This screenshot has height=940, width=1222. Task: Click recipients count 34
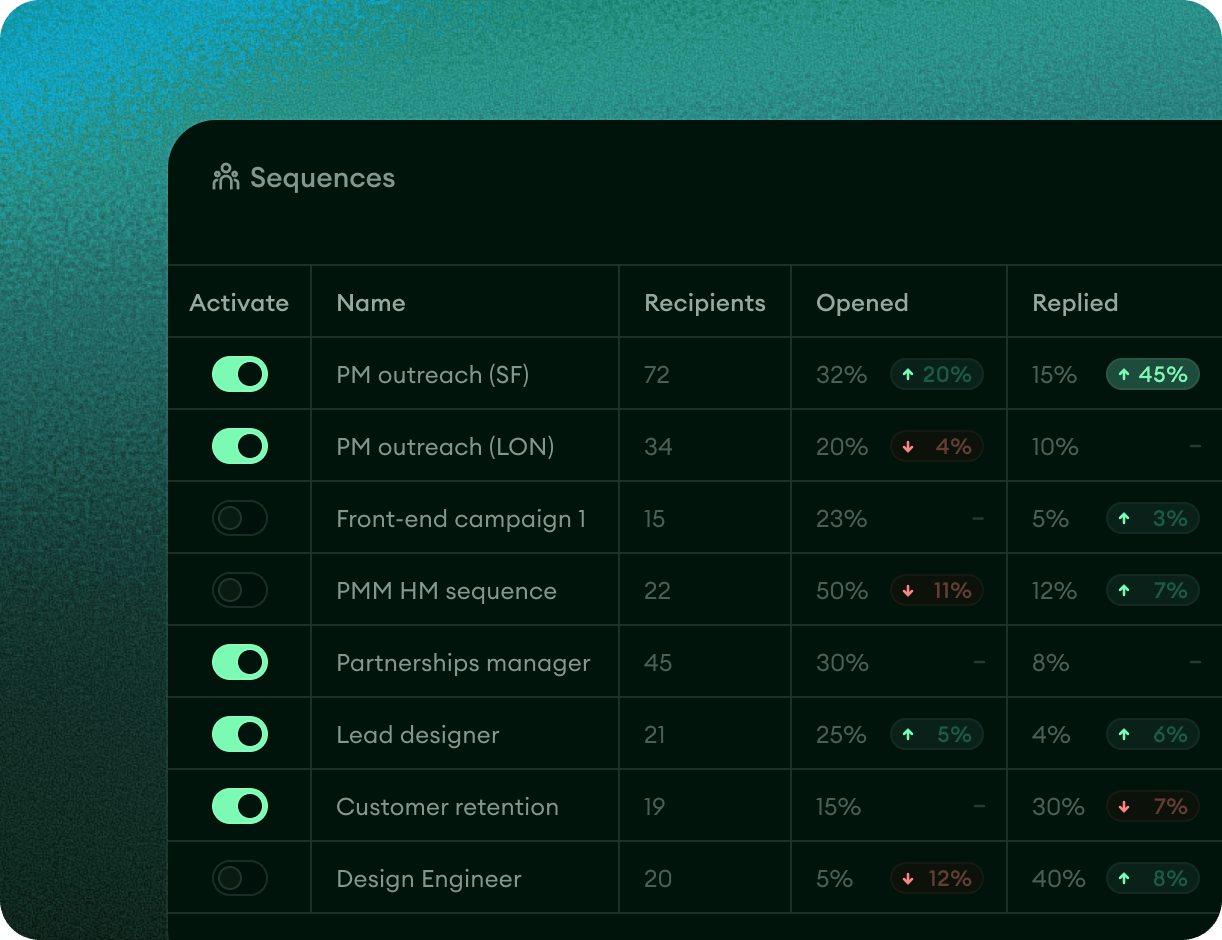658,447
